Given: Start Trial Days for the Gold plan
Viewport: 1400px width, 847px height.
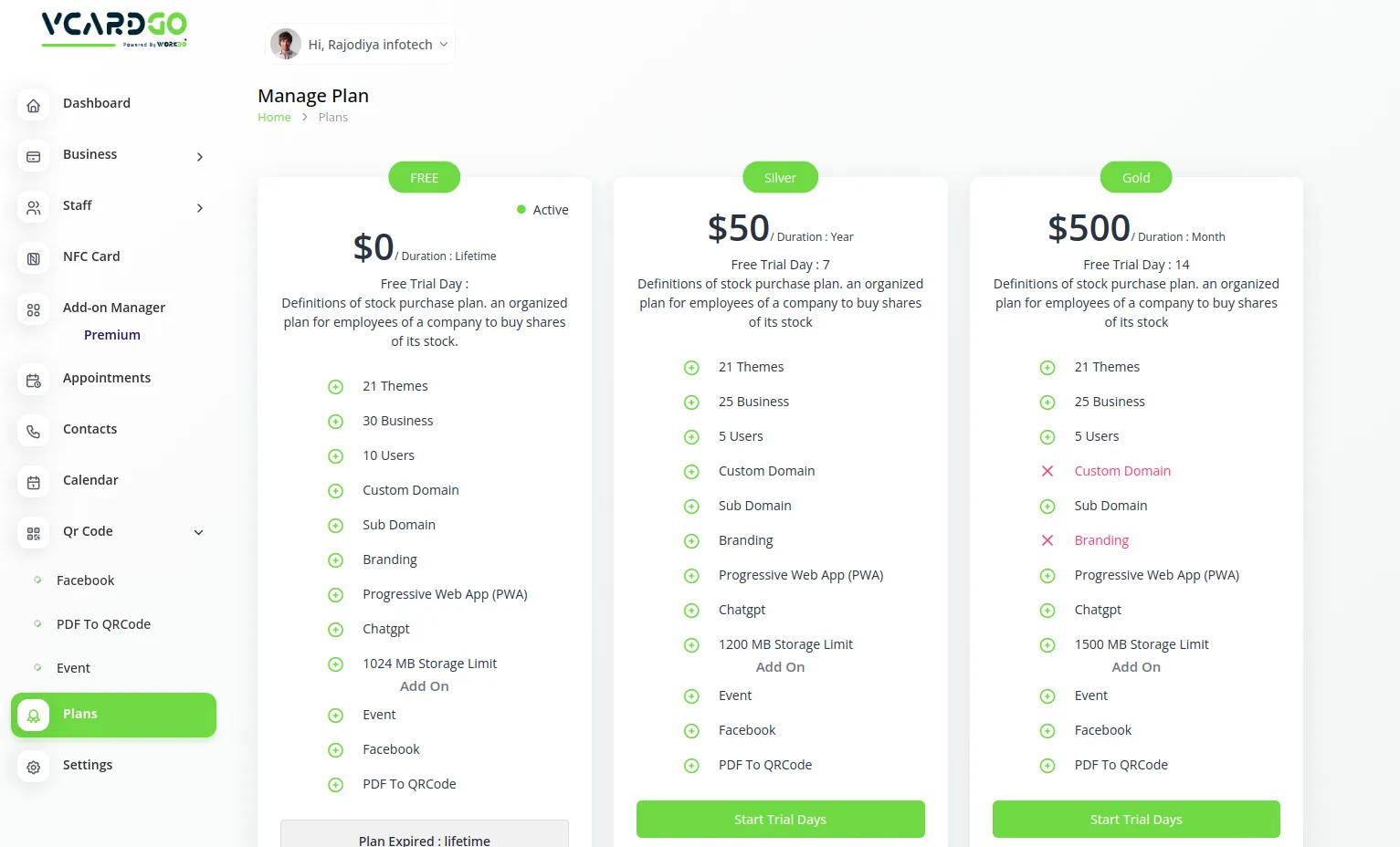Looking at the screenshot, I should click(x=1136, y=820).
